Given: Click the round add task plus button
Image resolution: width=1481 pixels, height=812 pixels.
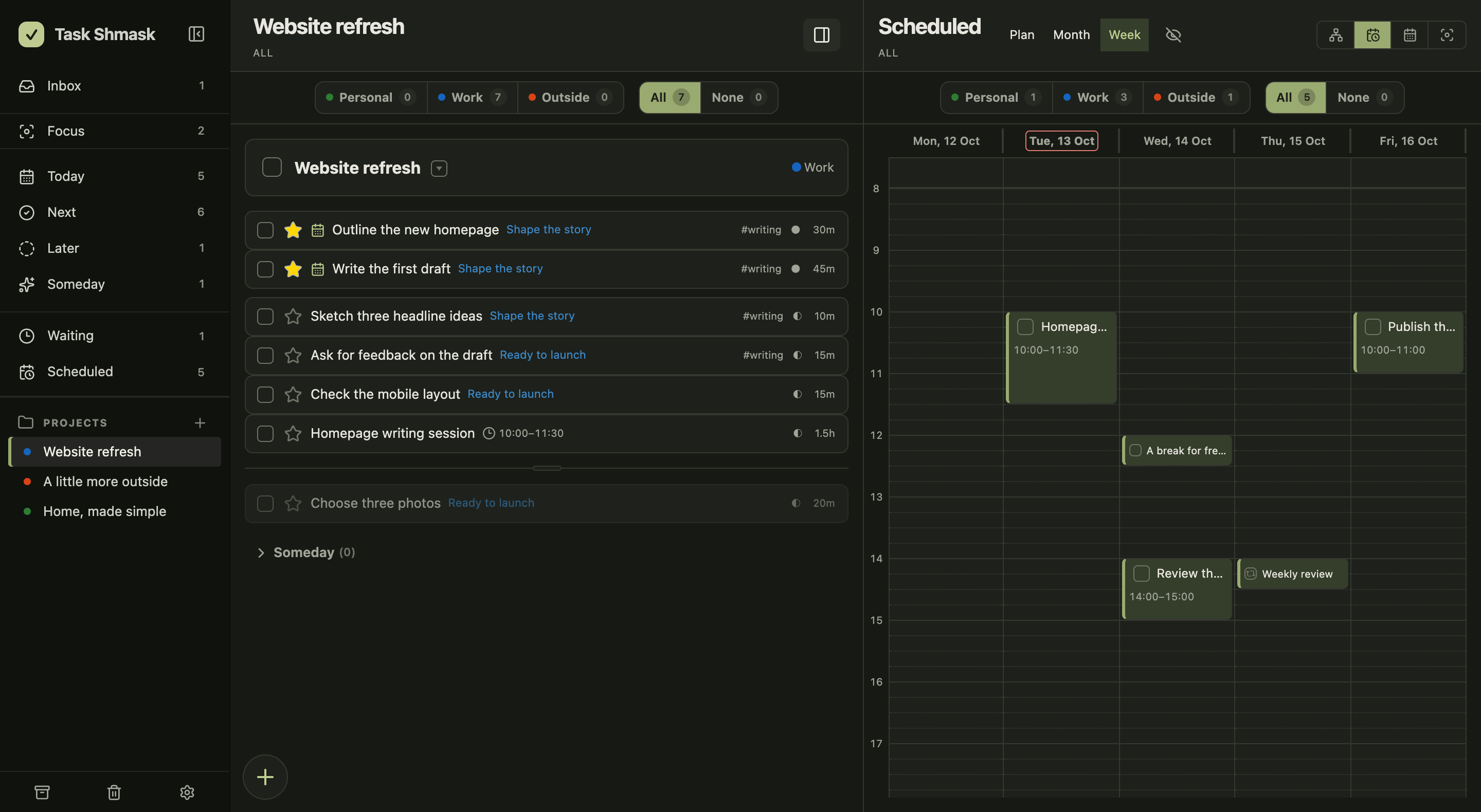Looking at the screenshot, I should point(265,777).
